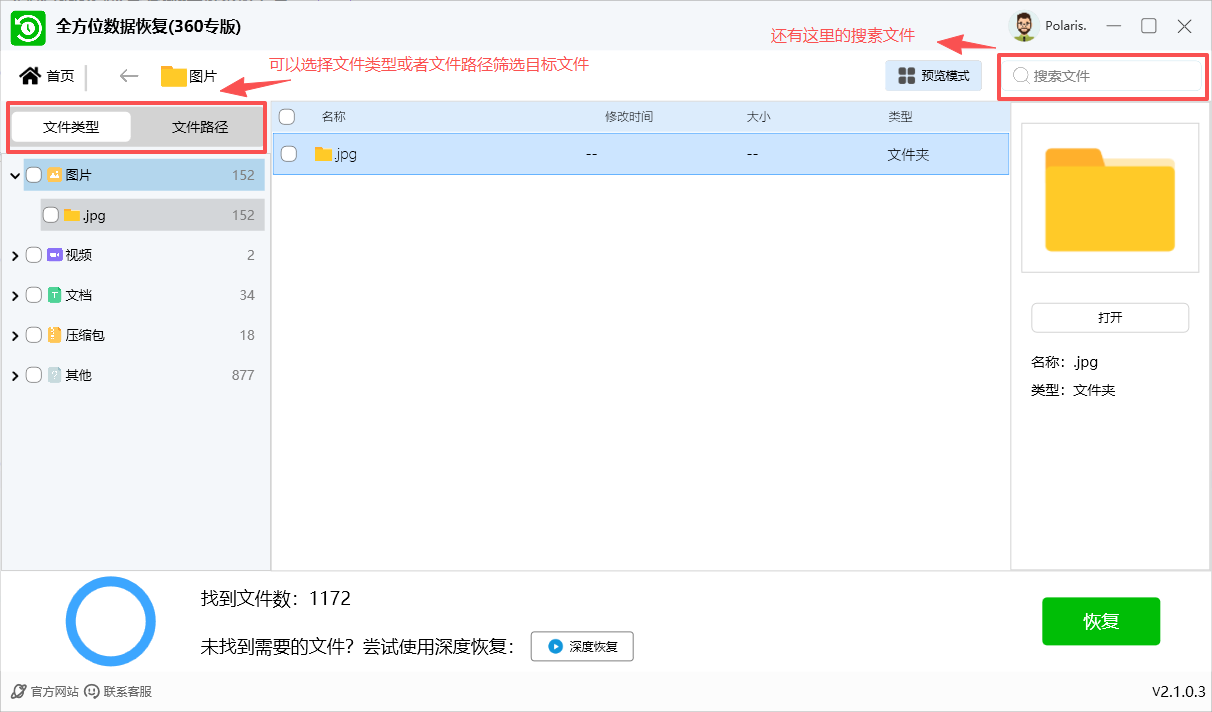This screenshot has height=712, width=1212.
Task: Click the green 恢复 button
Action: (1100, 621)
